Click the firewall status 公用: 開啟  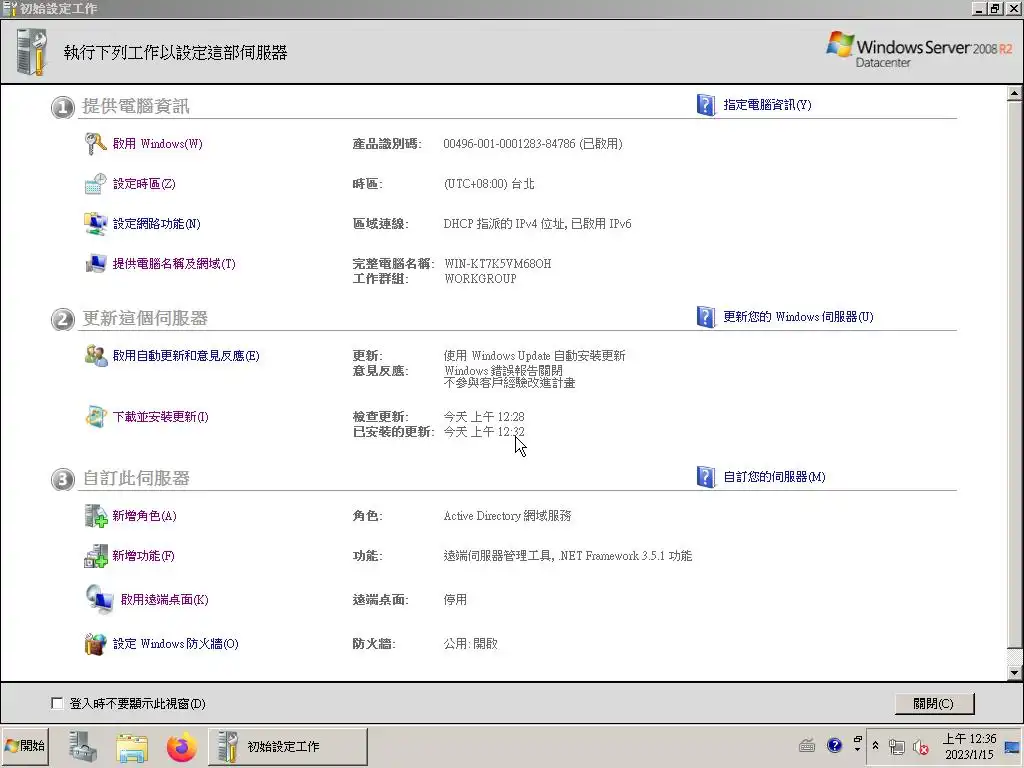[471, 644]
